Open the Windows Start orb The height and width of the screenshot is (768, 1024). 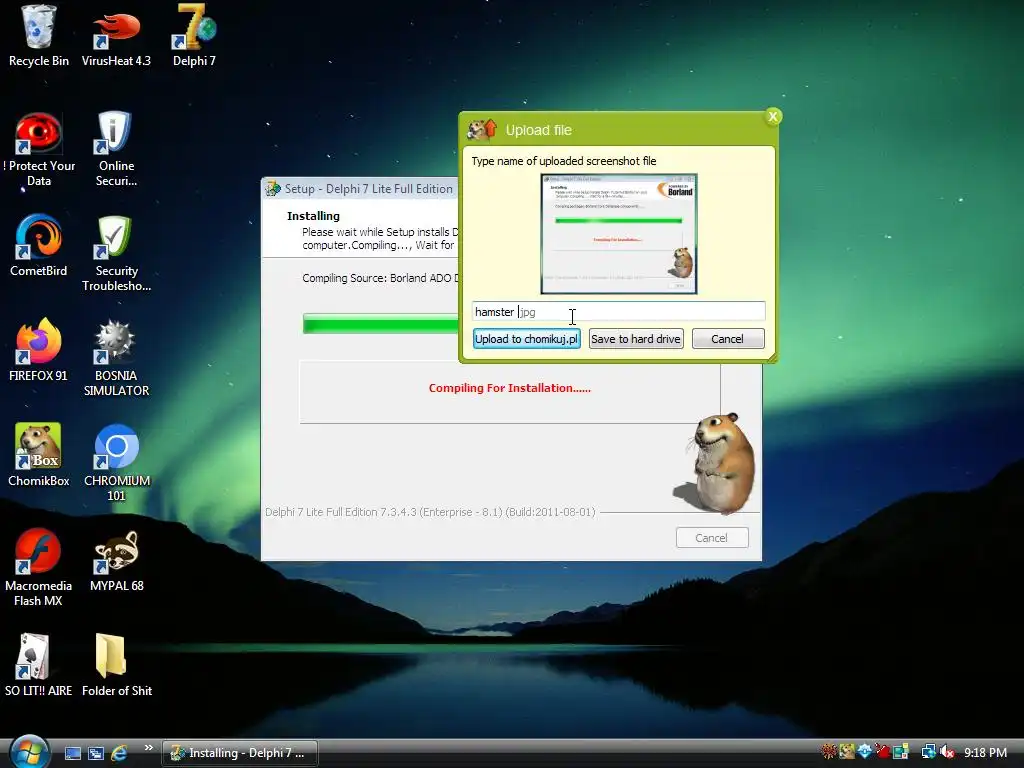click(29, 752)
